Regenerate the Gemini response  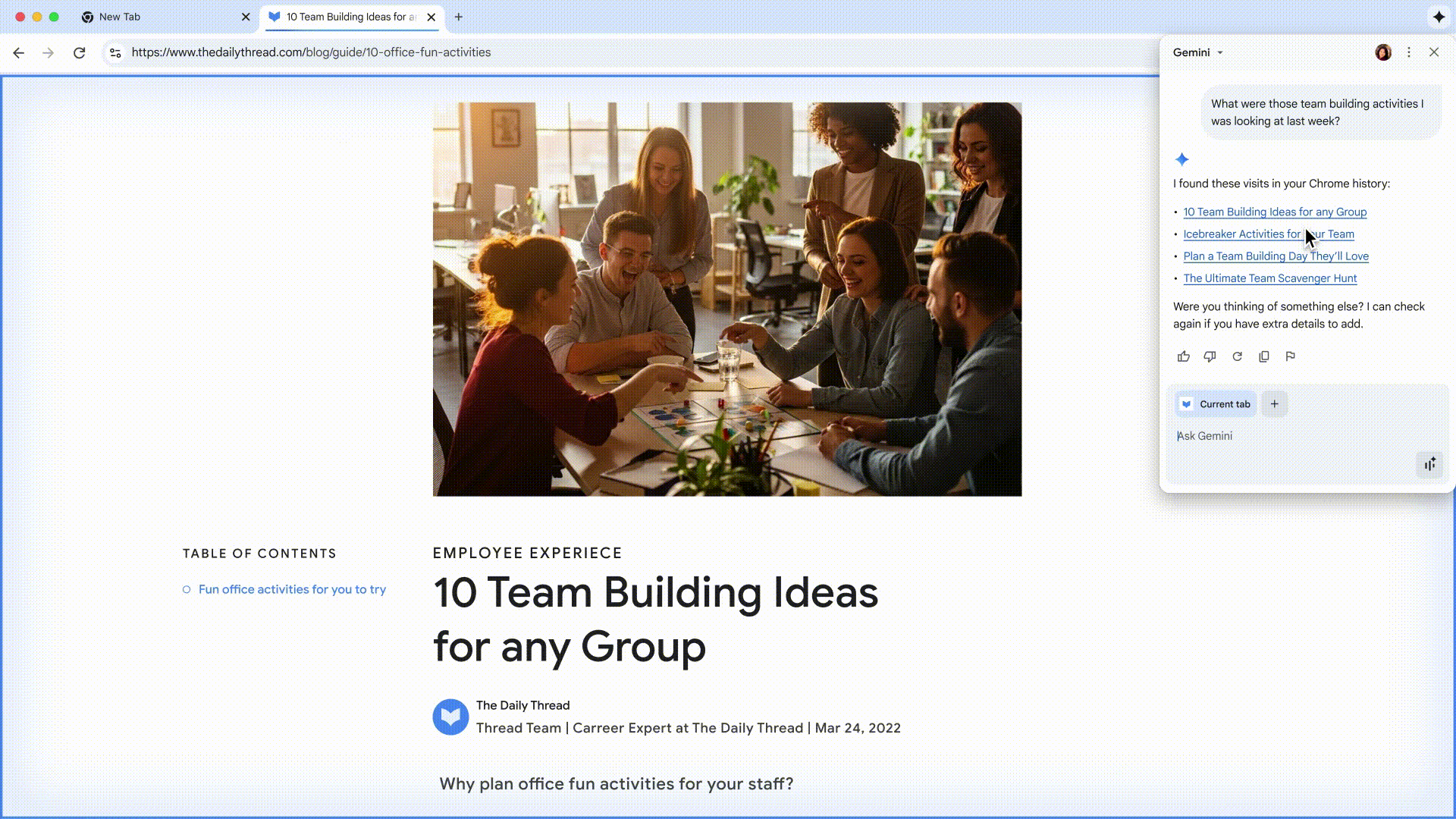tap(1237, 356)
